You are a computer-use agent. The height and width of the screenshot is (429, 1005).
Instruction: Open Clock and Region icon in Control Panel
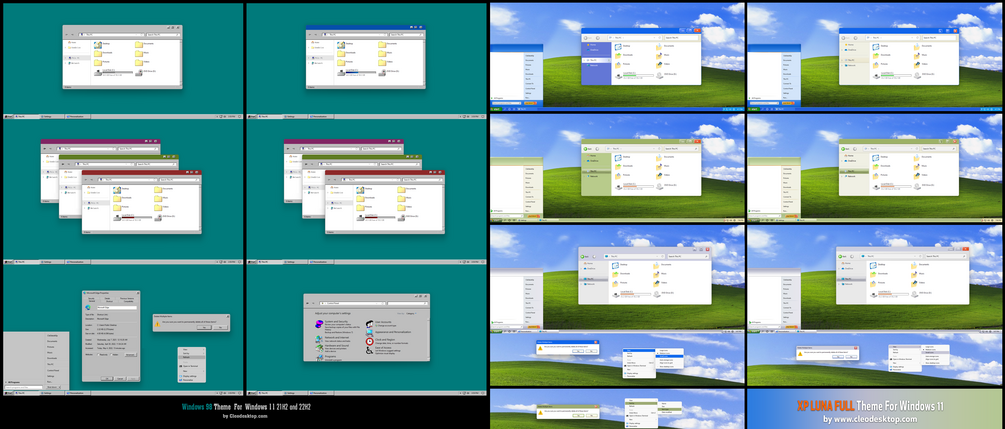[x=370, y=342]
